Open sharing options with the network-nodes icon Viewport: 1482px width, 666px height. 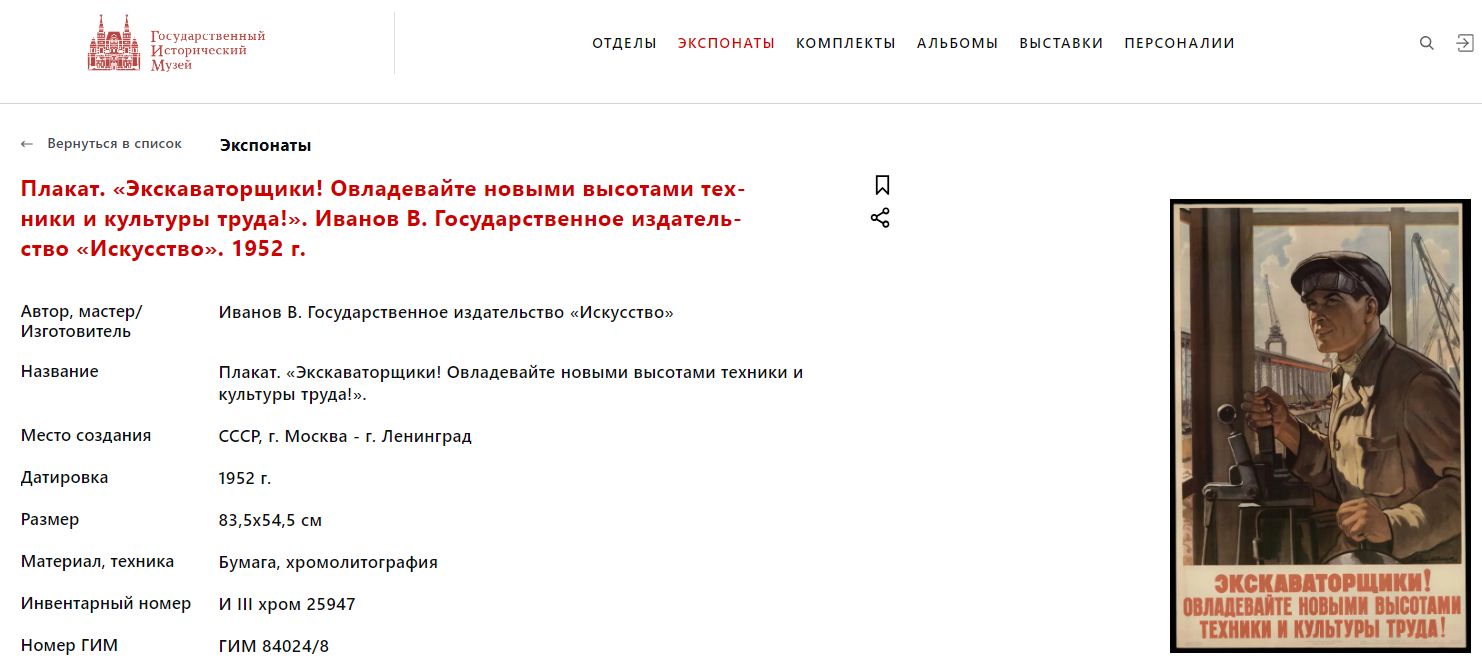point(879,217)
